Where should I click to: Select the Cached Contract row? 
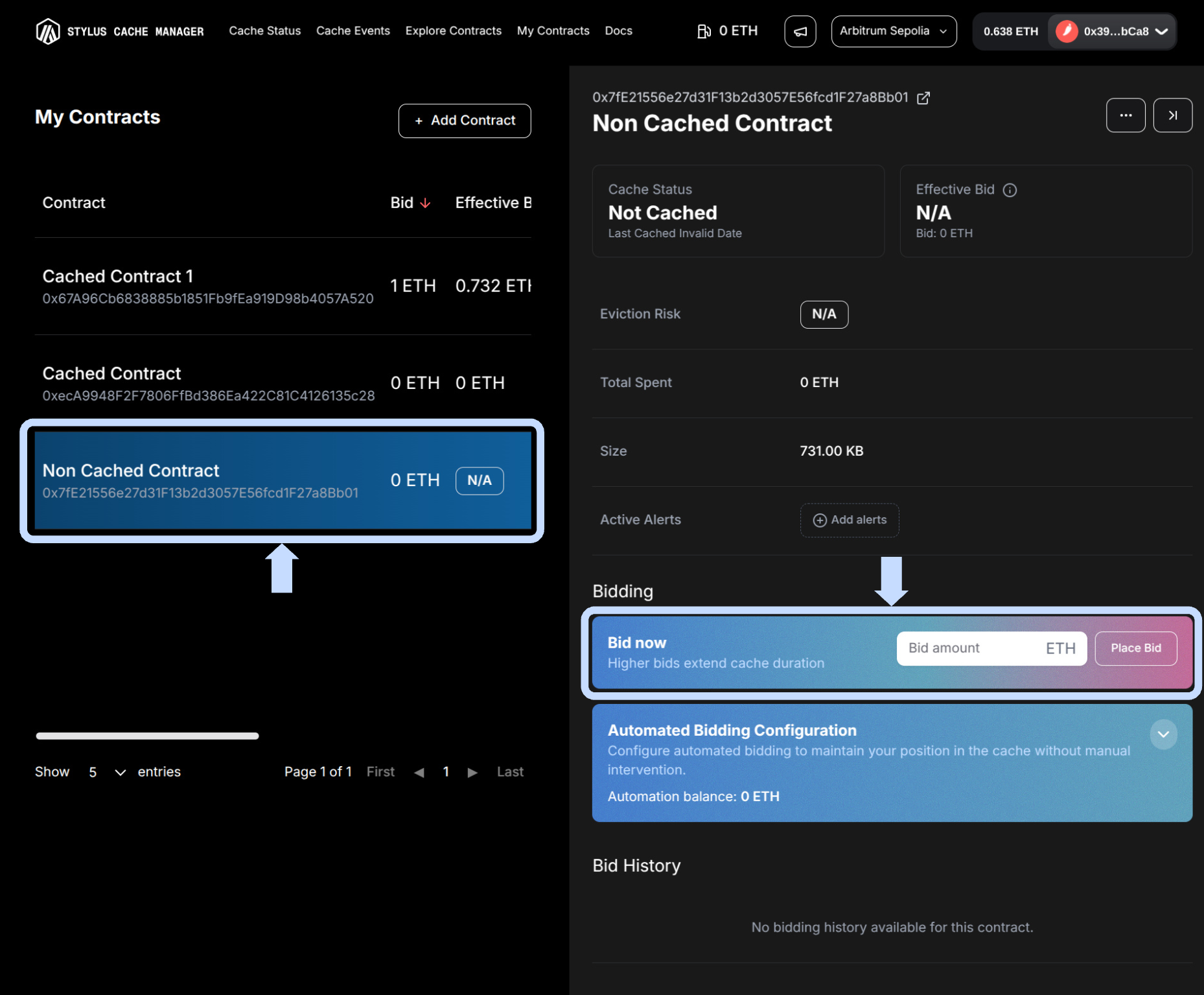[x=283, y=384]
